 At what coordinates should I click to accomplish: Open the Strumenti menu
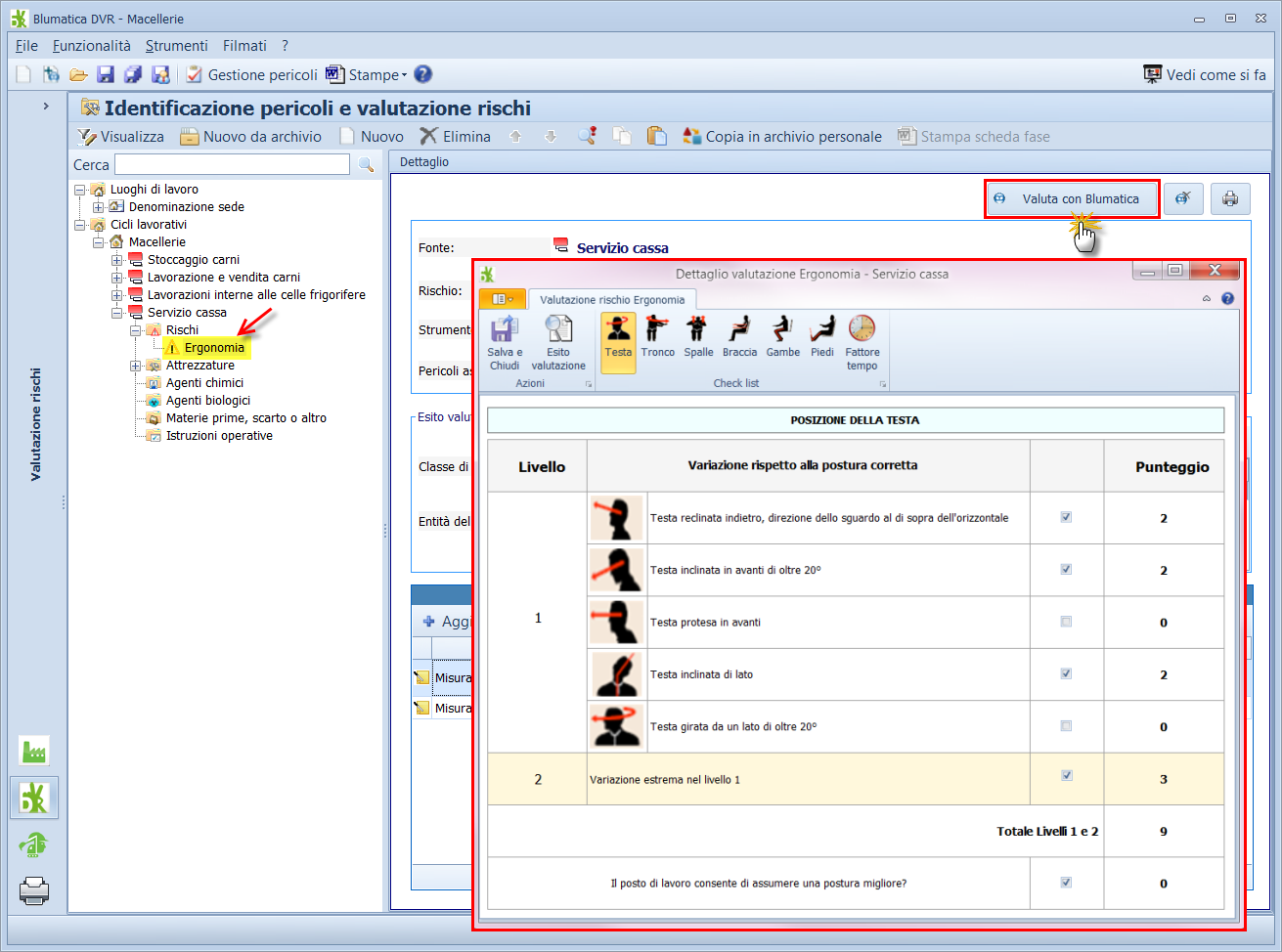click(x=176, y=46)
